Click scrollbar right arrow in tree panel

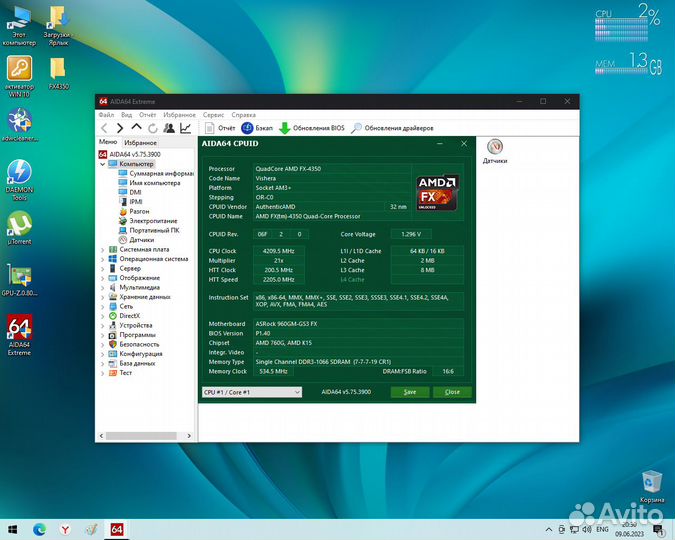tap(189, 436)
